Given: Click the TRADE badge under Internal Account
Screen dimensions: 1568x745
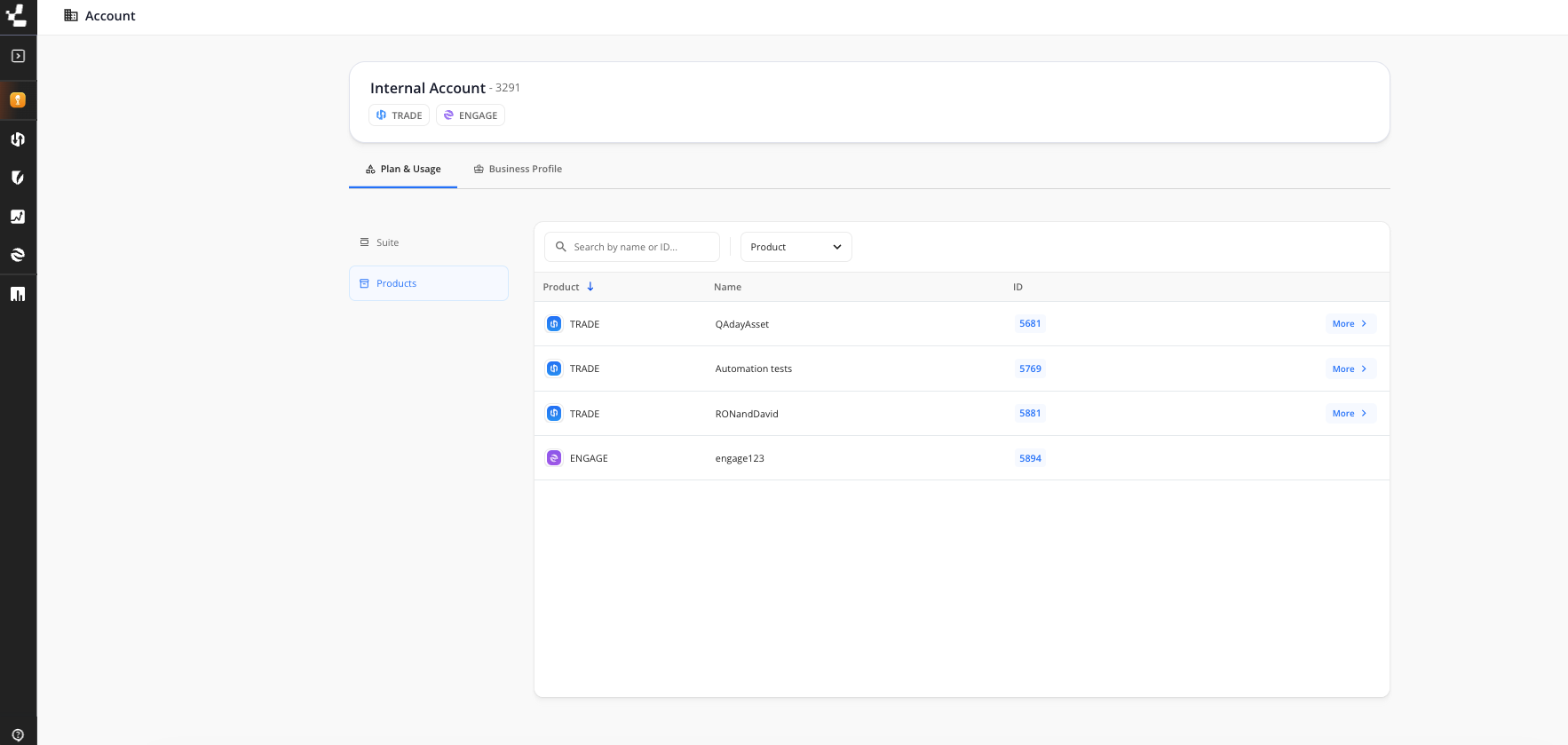Looking at the screenshot, I should pos(400,115).
